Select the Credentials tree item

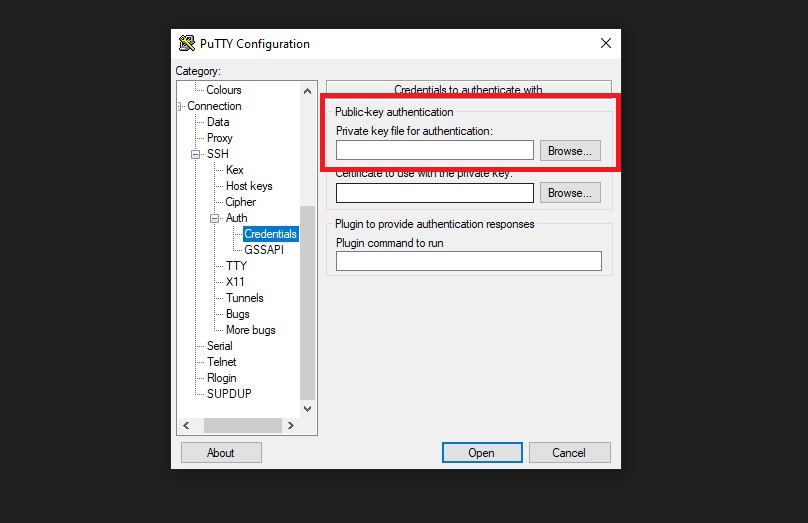[270, 234]
